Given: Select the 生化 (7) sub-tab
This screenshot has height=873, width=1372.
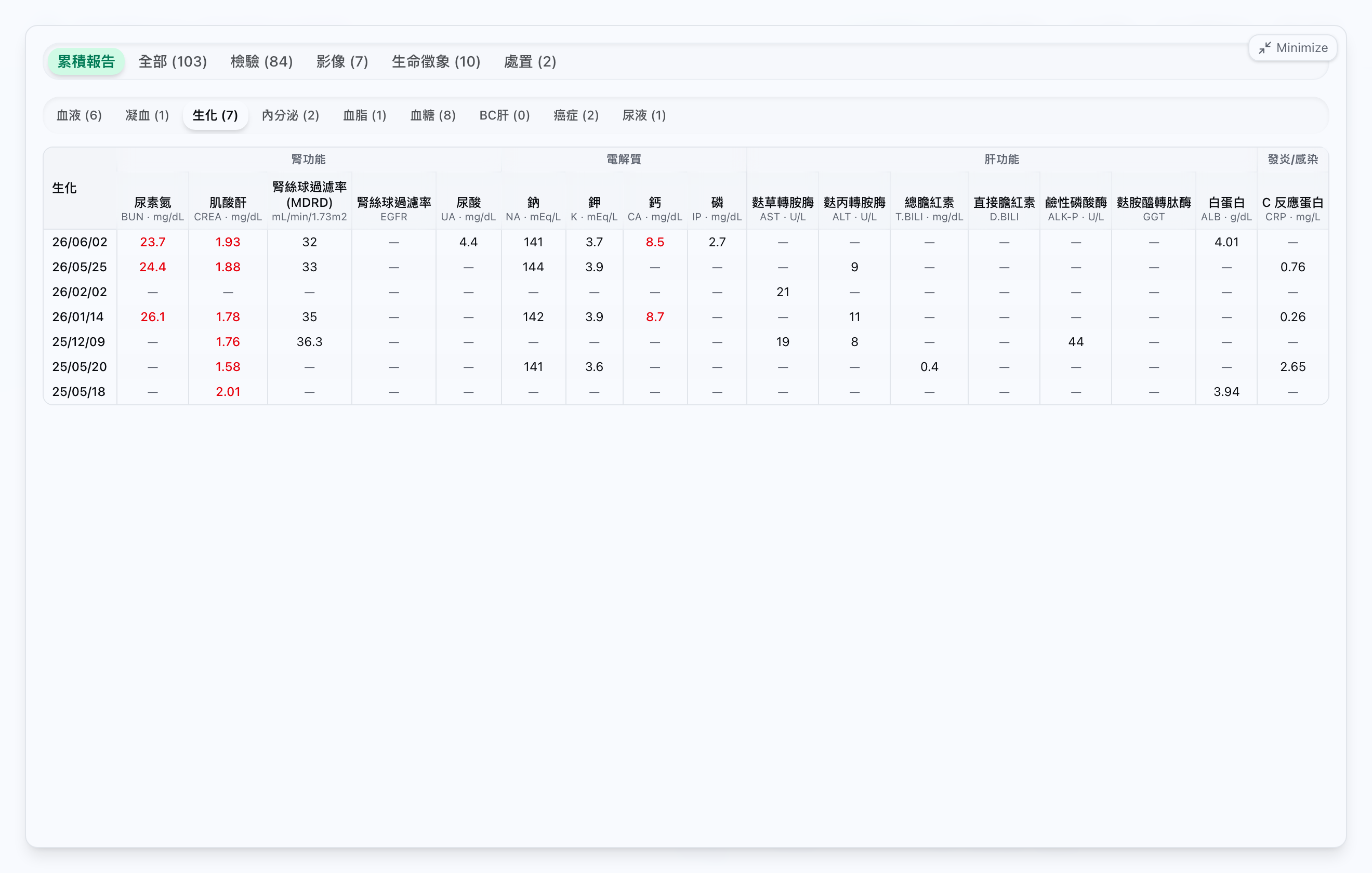Looking at the screenshot, I should (215, 116).
